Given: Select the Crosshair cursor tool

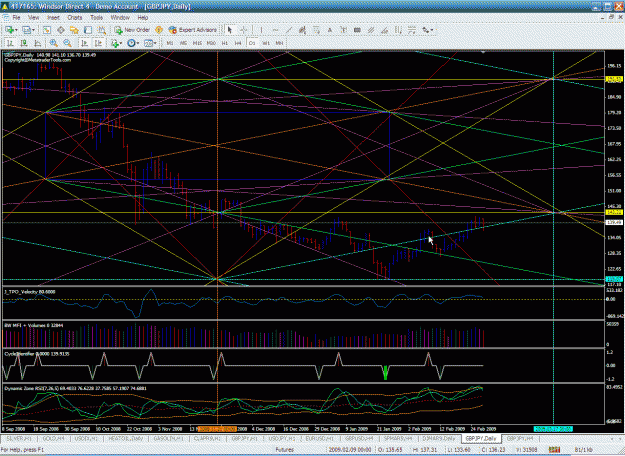Looking at the screenshot, I should coord(244,30).
